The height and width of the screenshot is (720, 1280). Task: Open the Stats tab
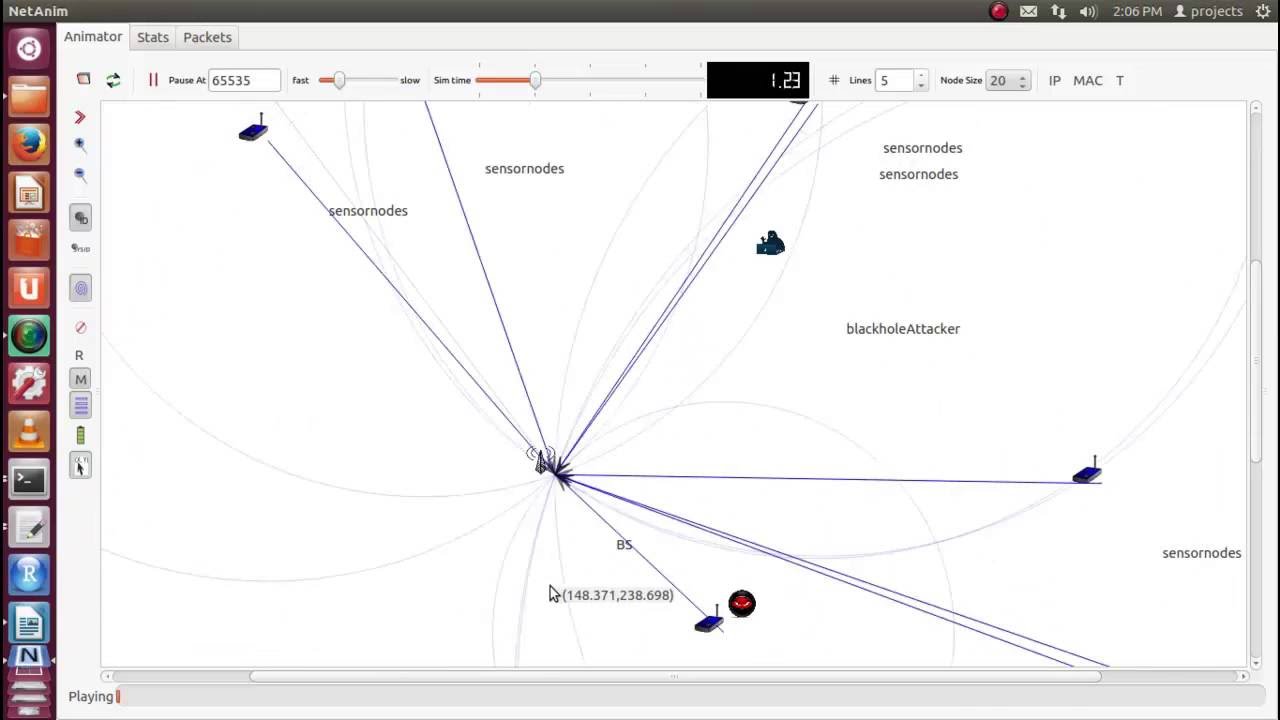tap(153, 37)
